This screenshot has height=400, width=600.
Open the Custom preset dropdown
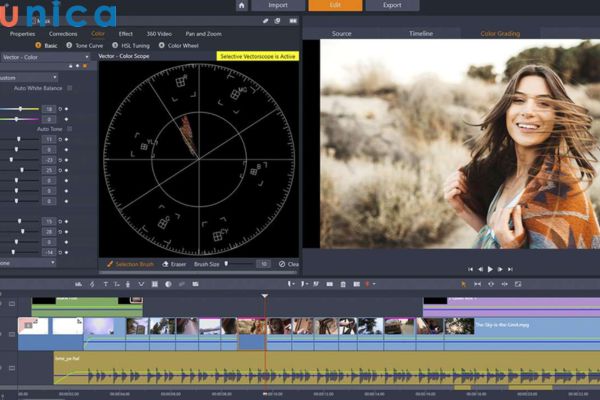28,78
